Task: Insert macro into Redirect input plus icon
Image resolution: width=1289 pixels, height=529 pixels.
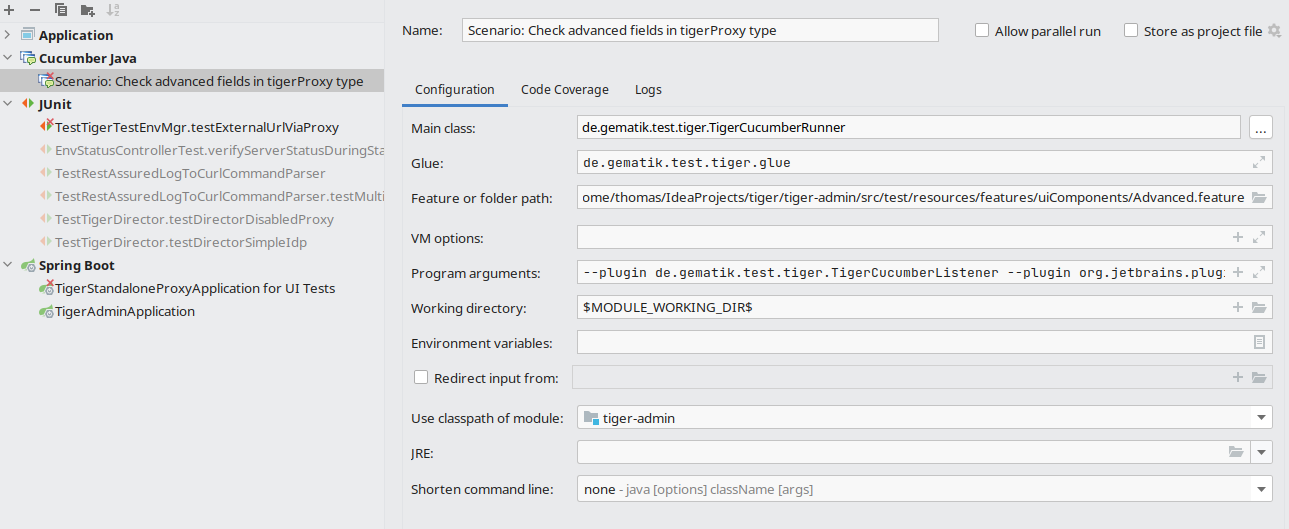Action: point(1238,377)
